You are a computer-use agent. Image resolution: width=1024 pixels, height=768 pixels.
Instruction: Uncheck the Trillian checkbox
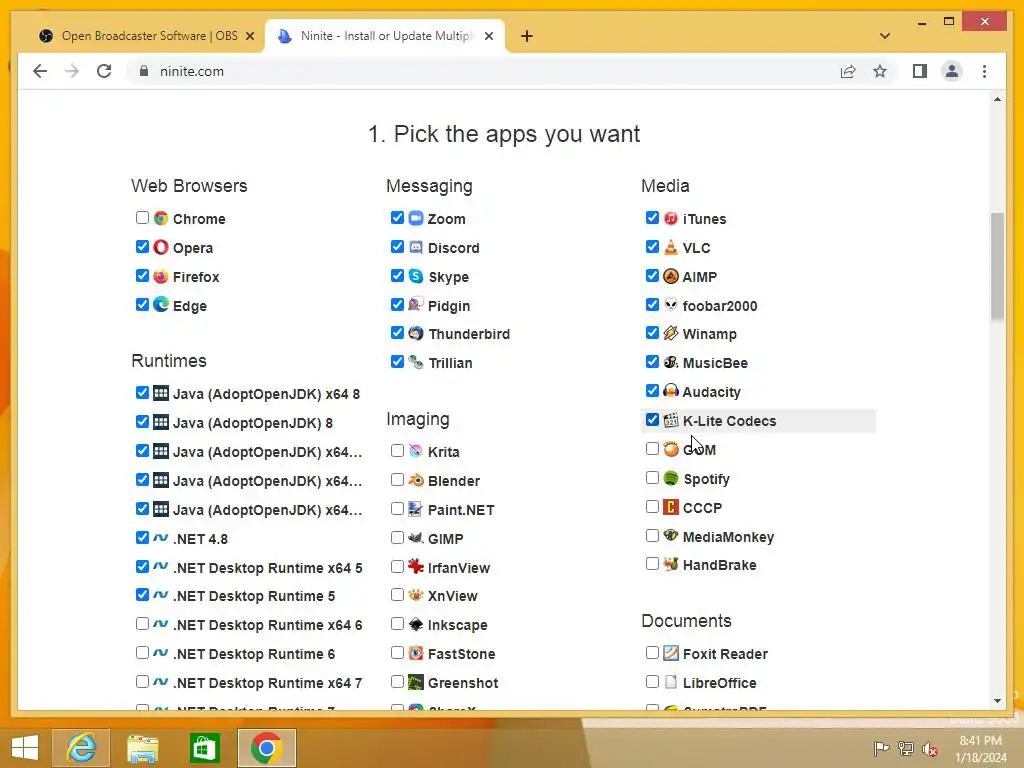[397, 361]
